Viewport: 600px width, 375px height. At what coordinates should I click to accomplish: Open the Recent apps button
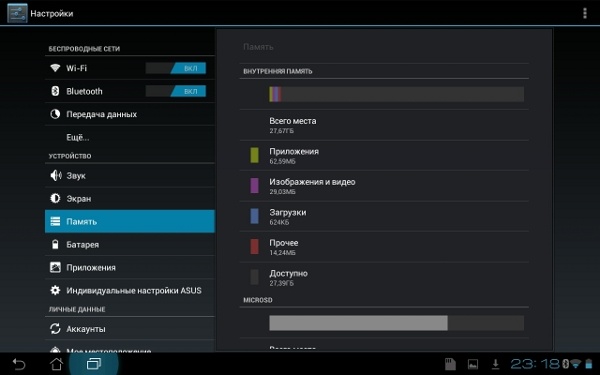[x=94, y=364]
